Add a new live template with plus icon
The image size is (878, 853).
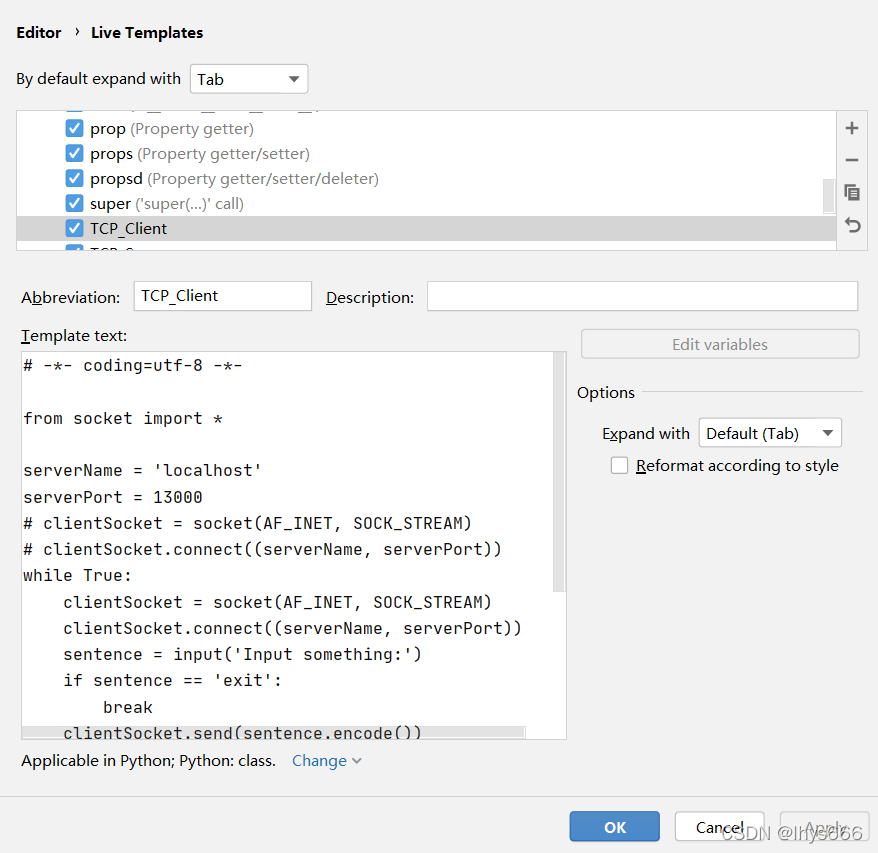pyautogui.click(x=851, y=128)
